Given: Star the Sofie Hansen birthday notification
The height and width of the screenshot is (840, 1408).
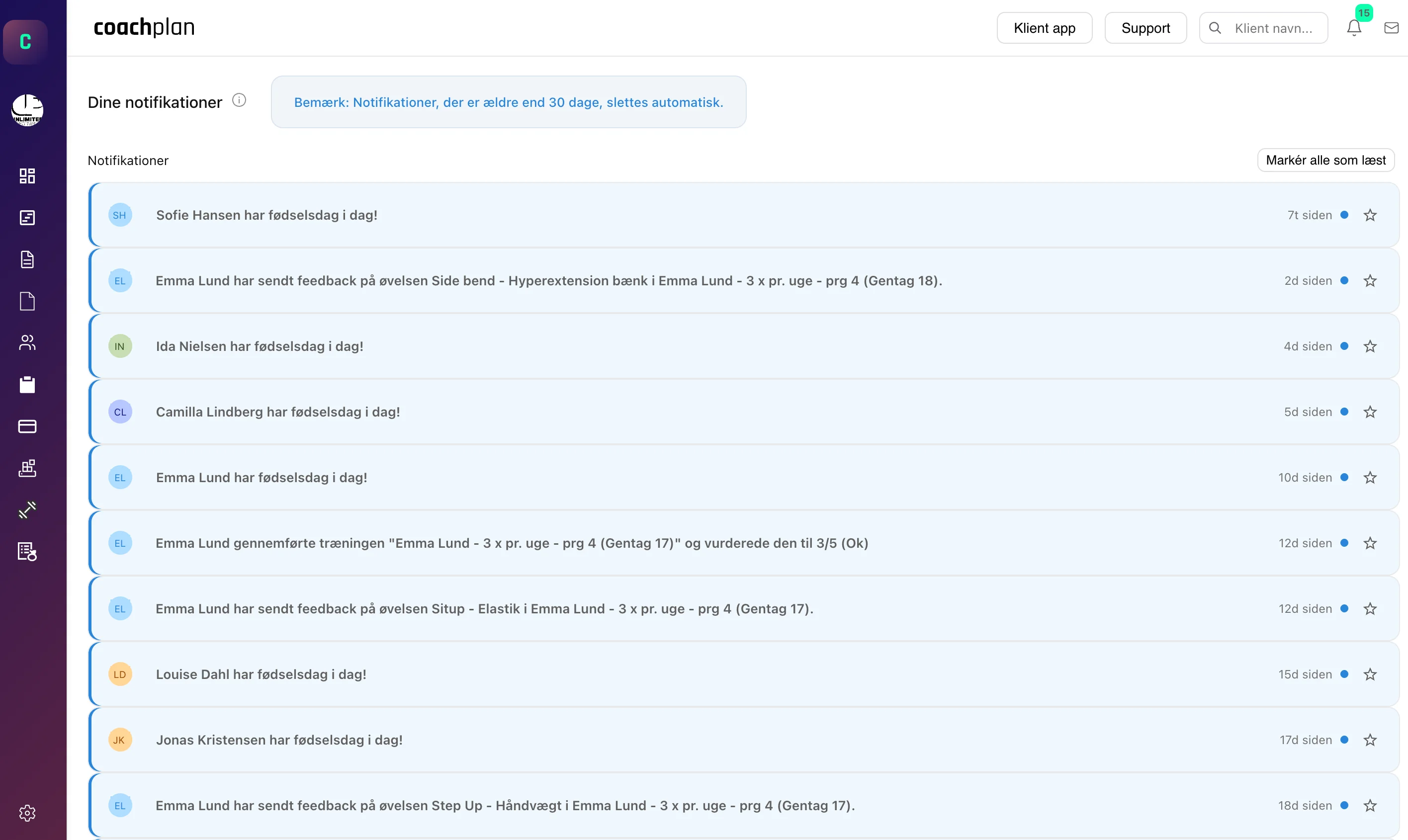Looking at the screenshot, I should coord(1370,215).
